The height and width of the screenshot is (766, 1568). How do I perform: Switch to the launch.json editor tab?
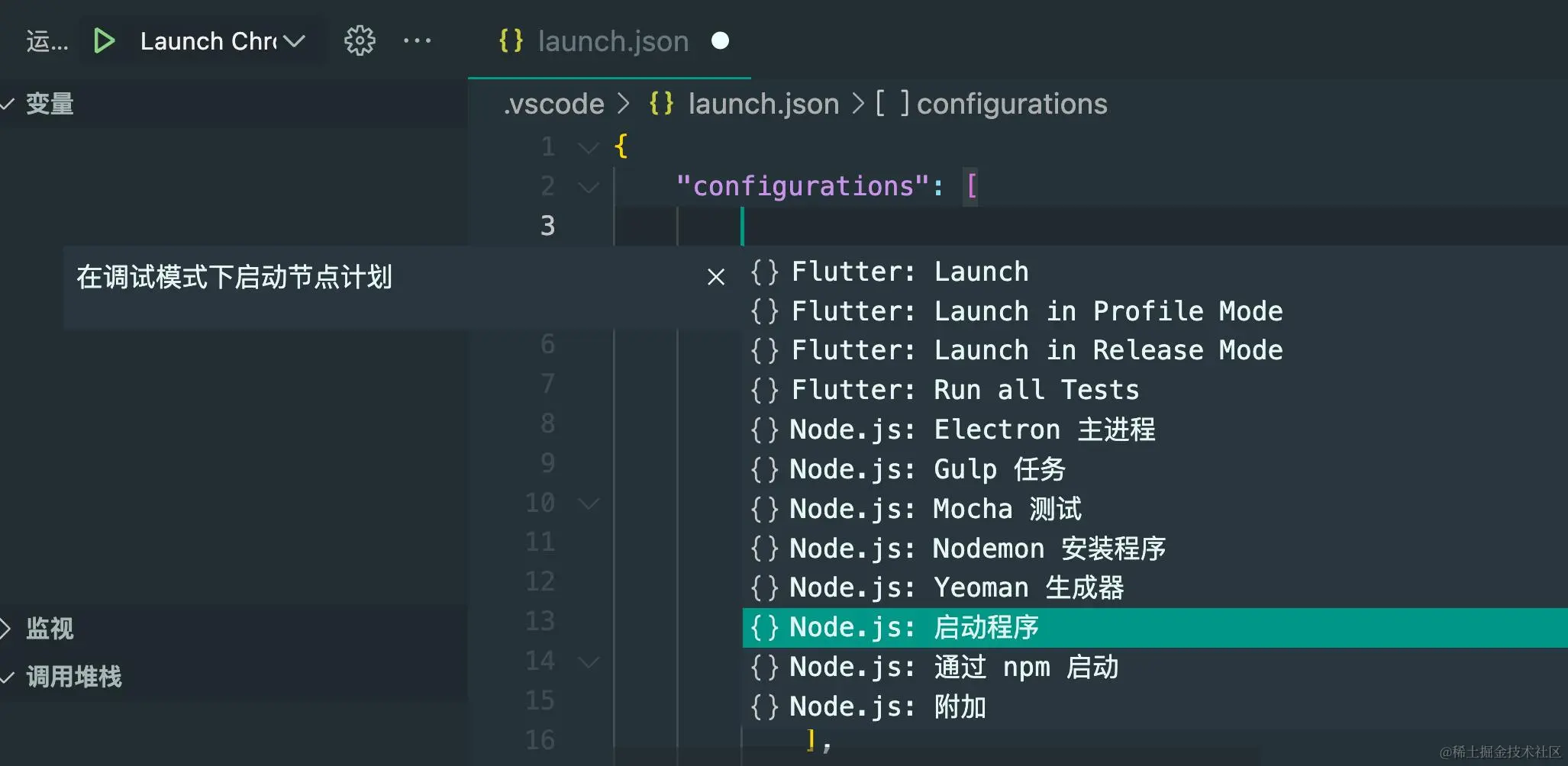click(x=609, y=41)
